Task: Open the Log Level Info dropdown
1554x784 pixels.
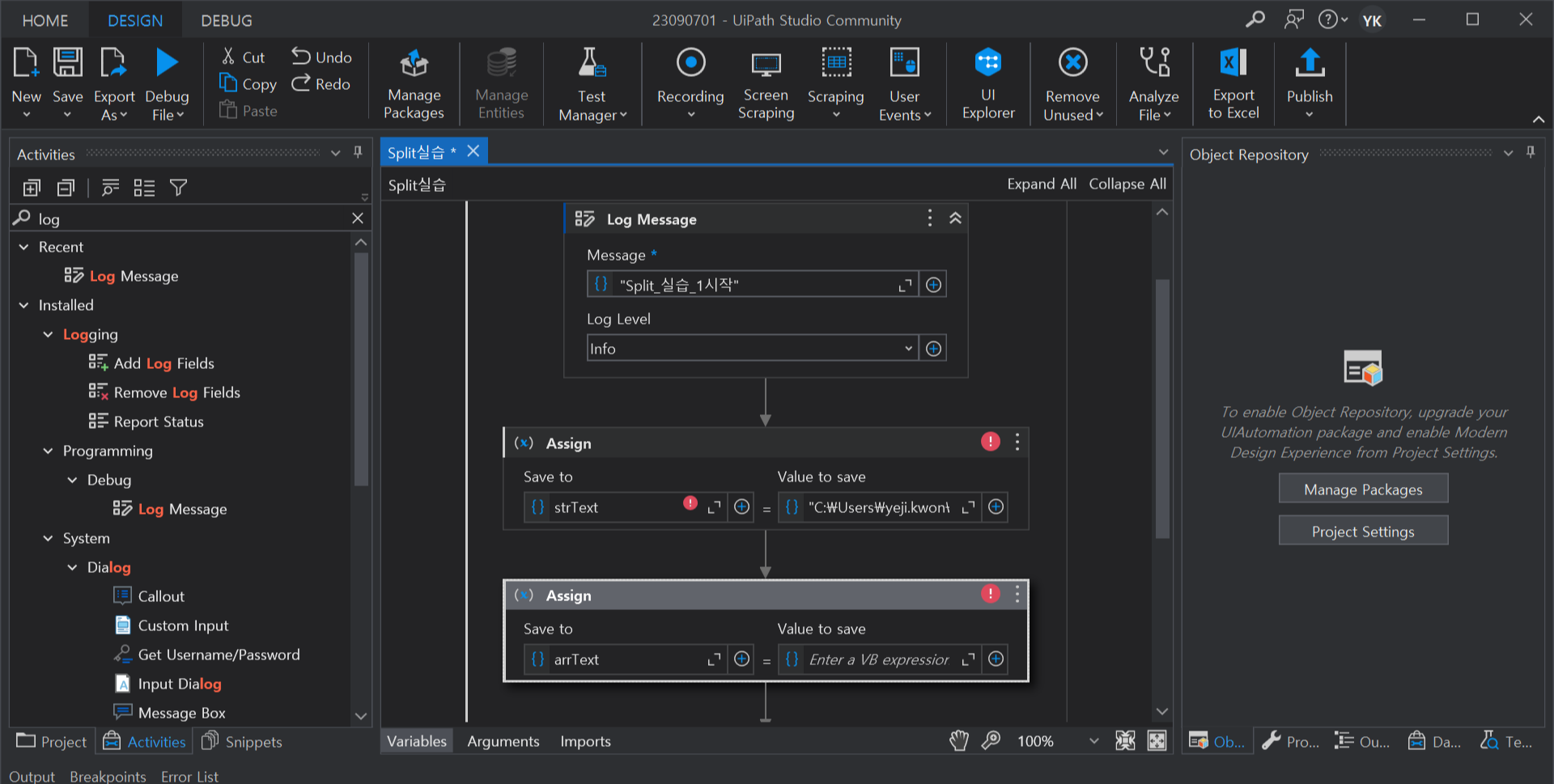Action: coord(753,349)
